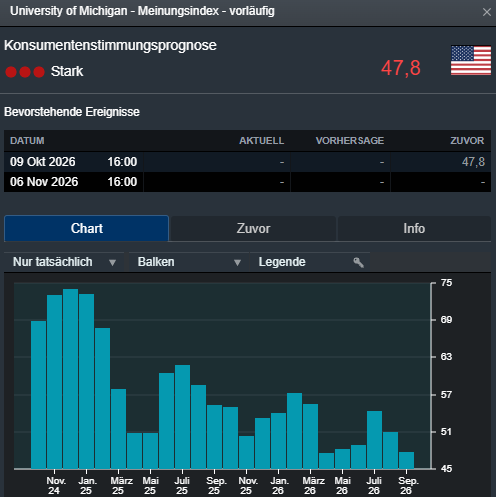This screenshot has height=497, width=496.
Task: Select the 09 Okt 2026 event row
Action: [247, 162]
